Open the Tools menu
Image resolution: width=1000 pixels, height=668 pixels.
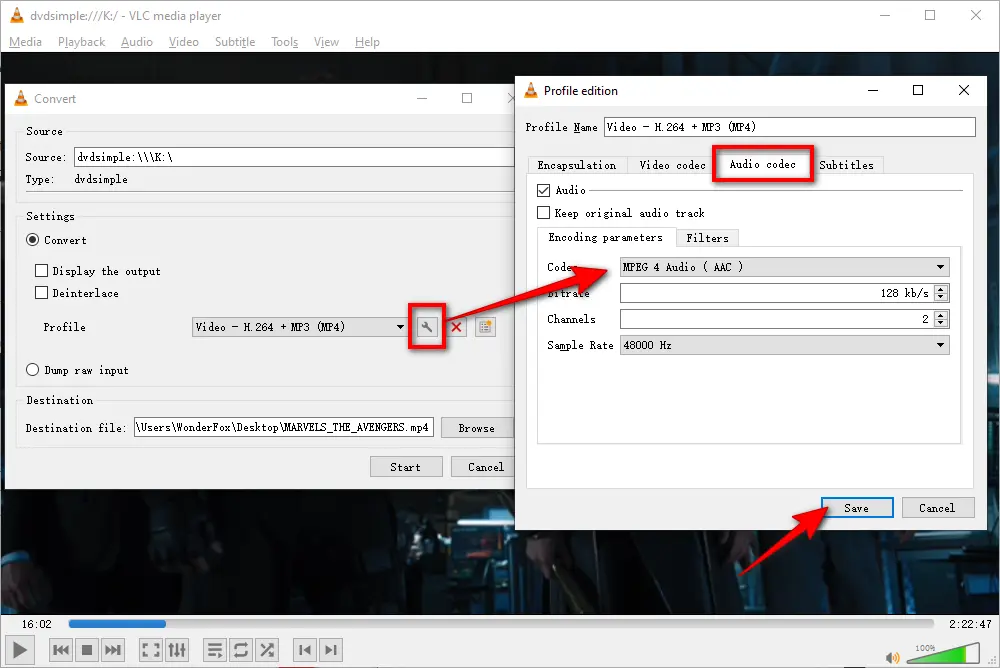(x=284, y=41)
